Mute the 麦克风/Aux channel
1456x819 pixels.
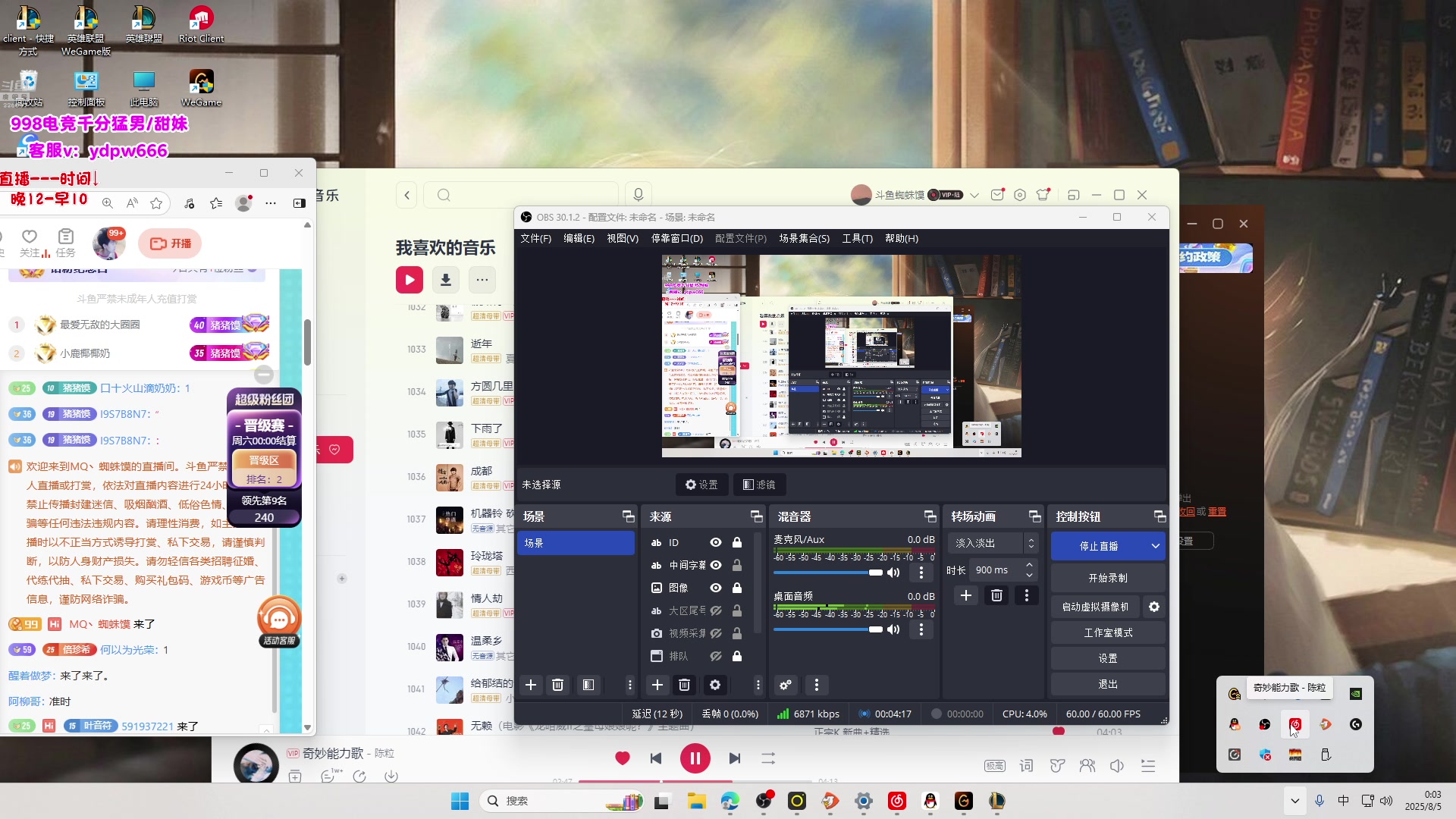[894, 573]
